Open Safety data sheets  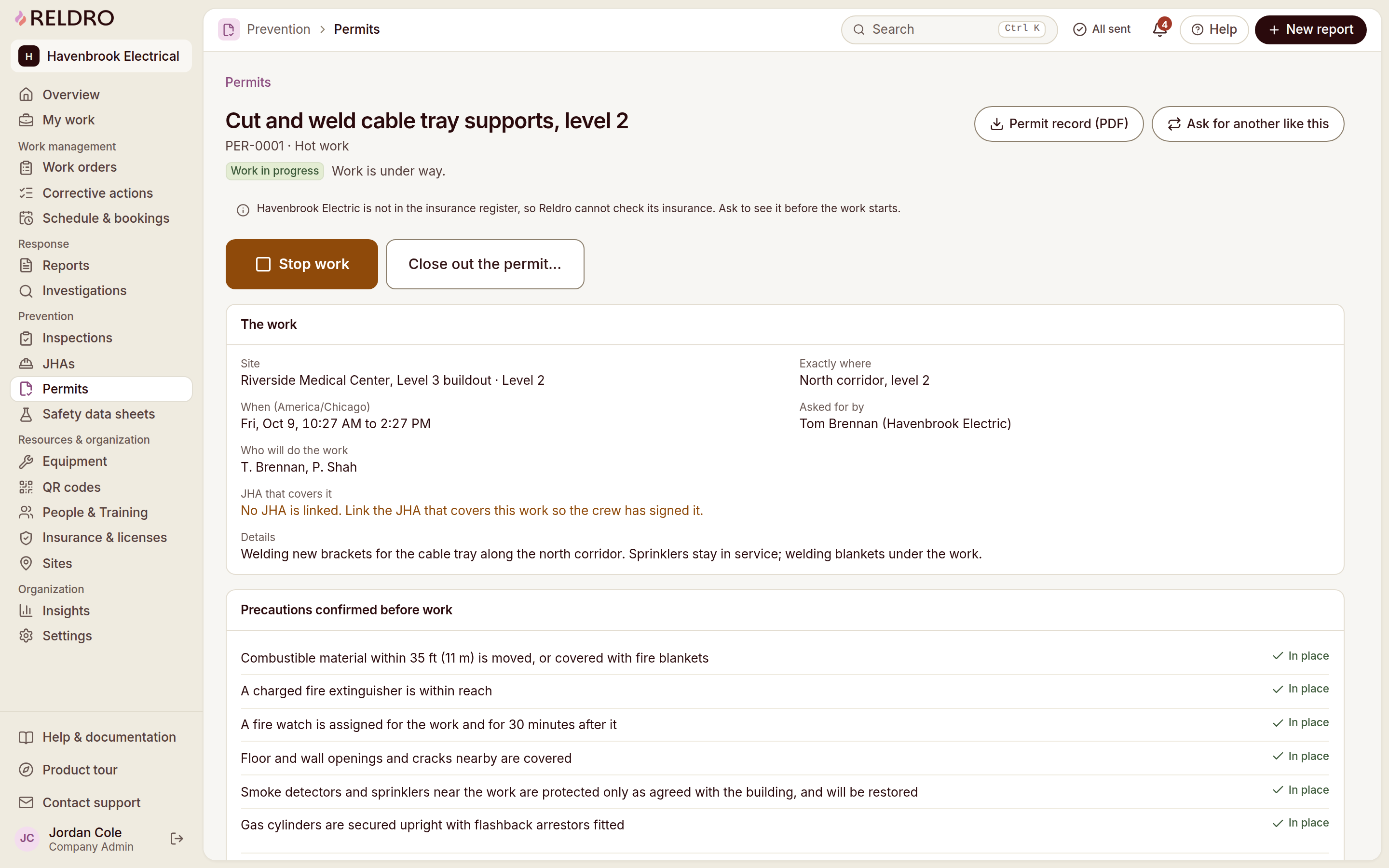coord(101,415)
